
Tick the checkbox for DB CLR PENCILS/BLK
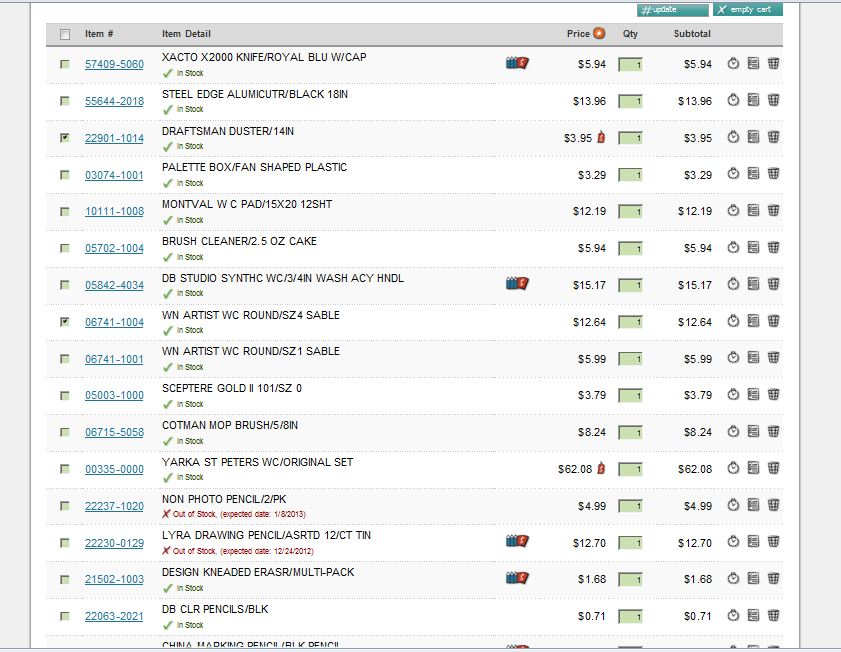65,616
